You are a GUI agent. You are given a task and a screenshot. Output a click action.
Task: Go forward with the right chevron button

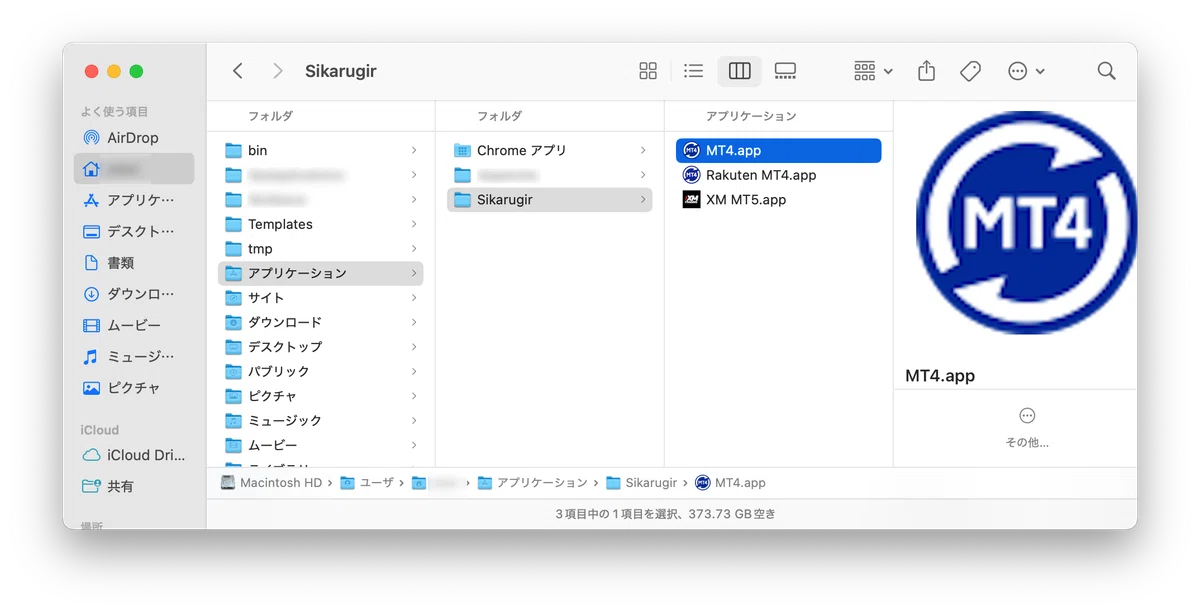[278, 71]
